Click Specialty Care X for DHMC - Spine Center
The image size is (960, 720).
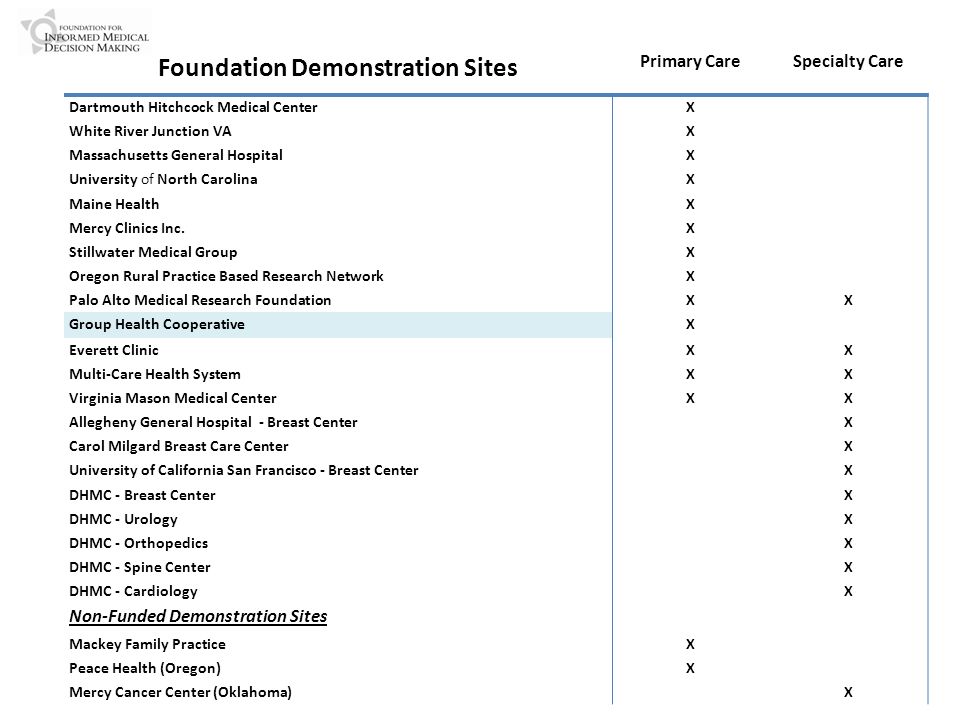[848, 567]
